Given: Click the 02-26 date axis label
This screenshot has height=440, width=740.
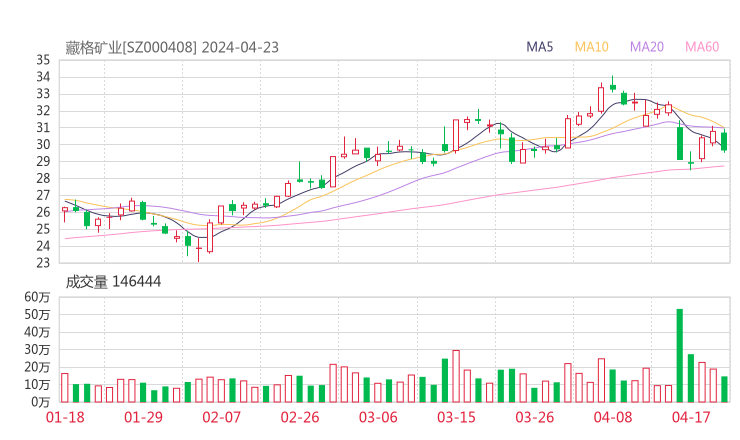Looking at the screenshot, I should point(300,417).
